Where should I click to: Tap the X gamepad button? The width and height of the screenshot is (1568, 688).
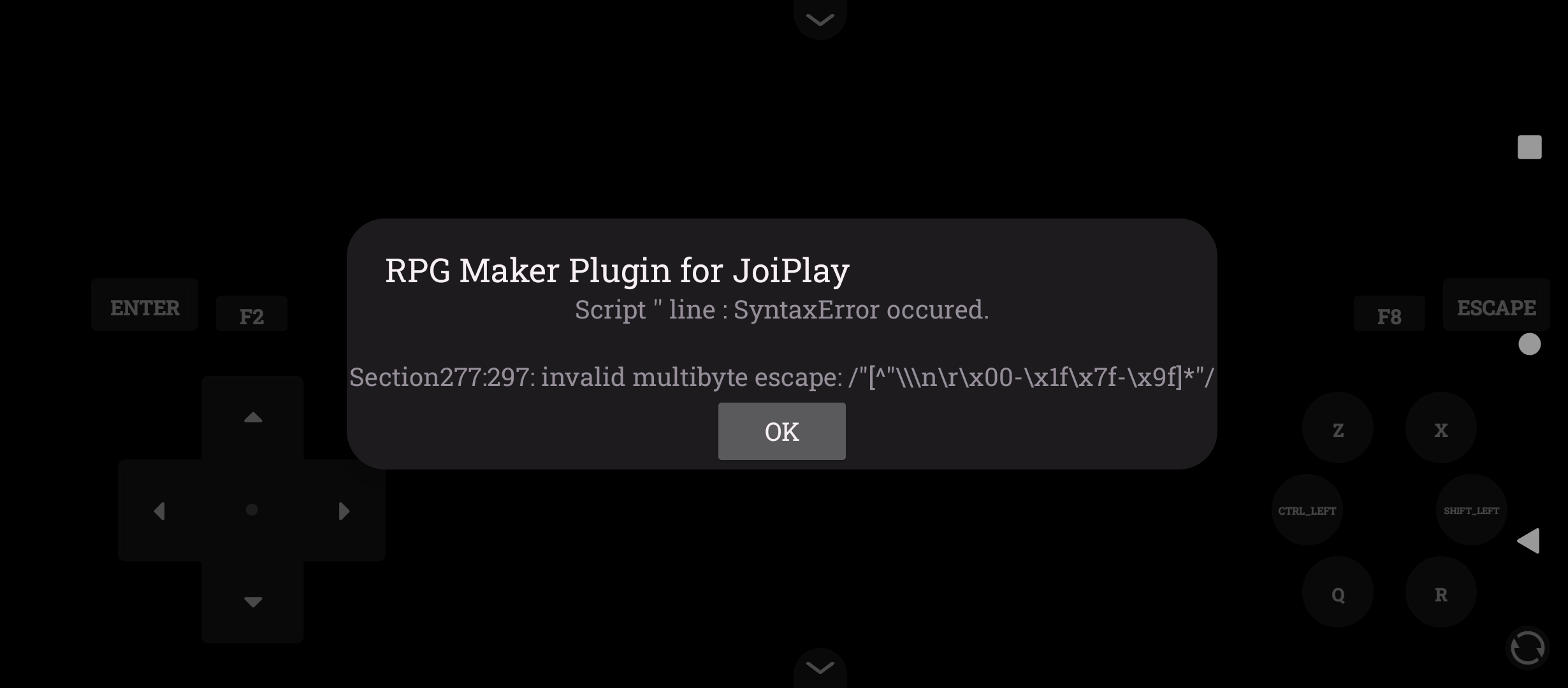(1441, 427)
